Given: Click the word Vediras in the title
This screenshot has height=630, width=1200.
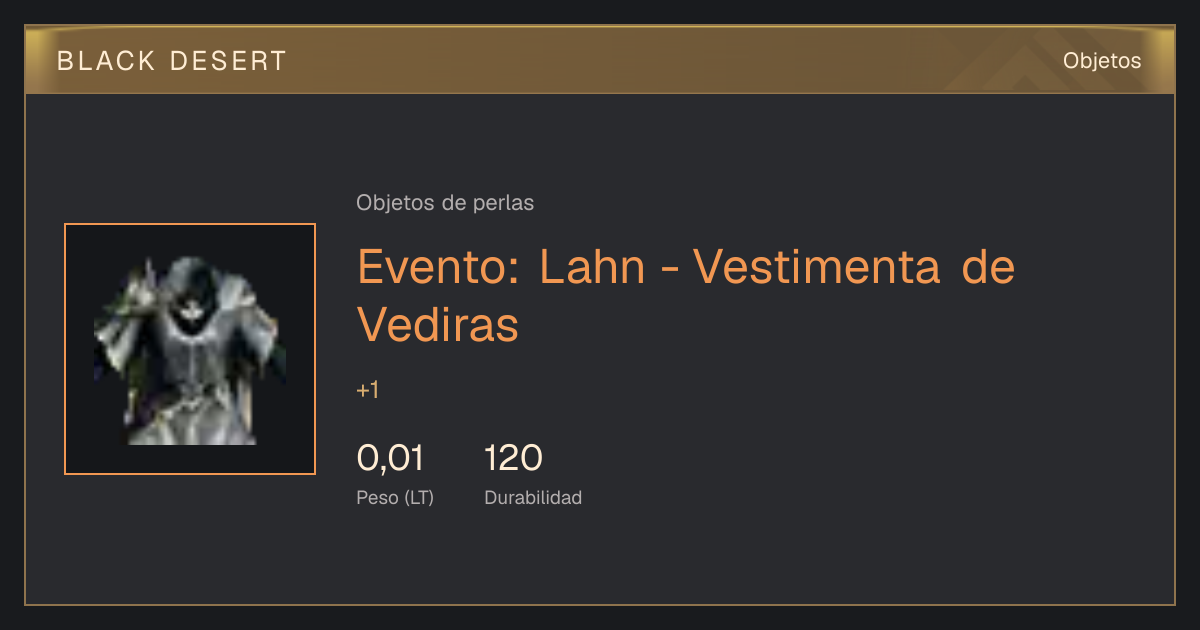Looking at the screenshot, I should click(438, 324).
